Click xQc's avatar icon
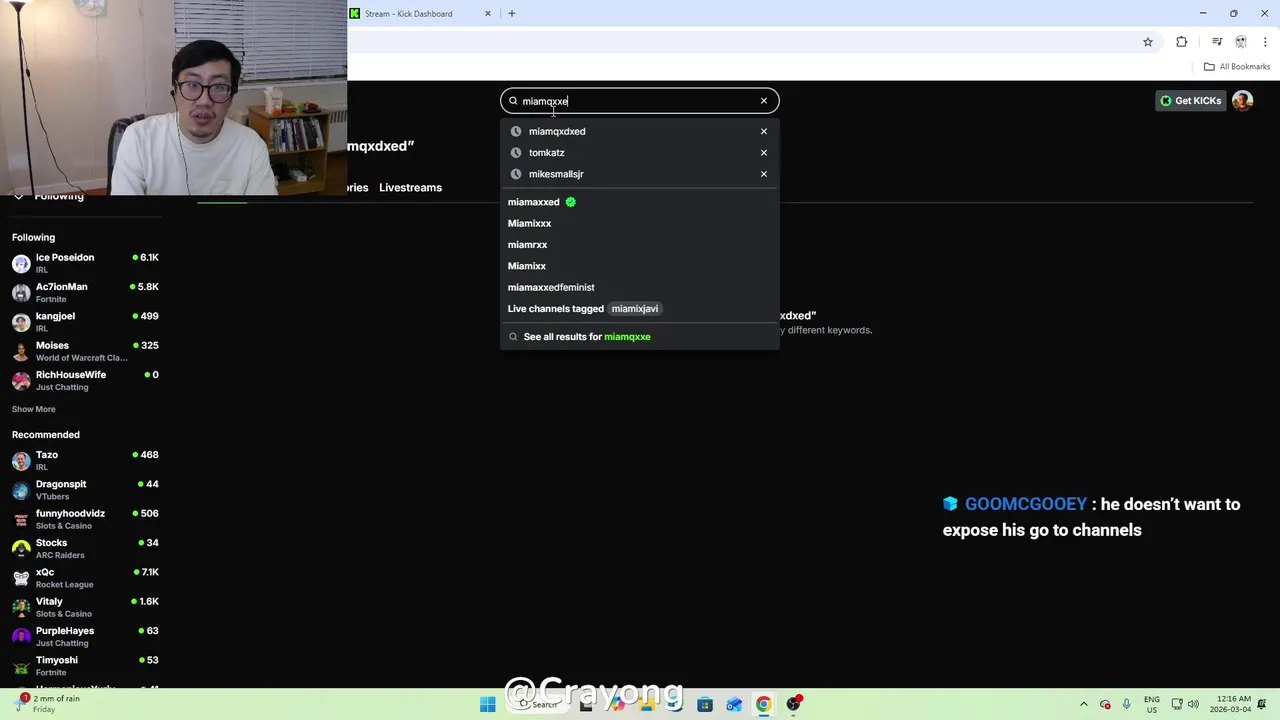The height and width of the screenshot is (720, 1280). pos(21,578)
